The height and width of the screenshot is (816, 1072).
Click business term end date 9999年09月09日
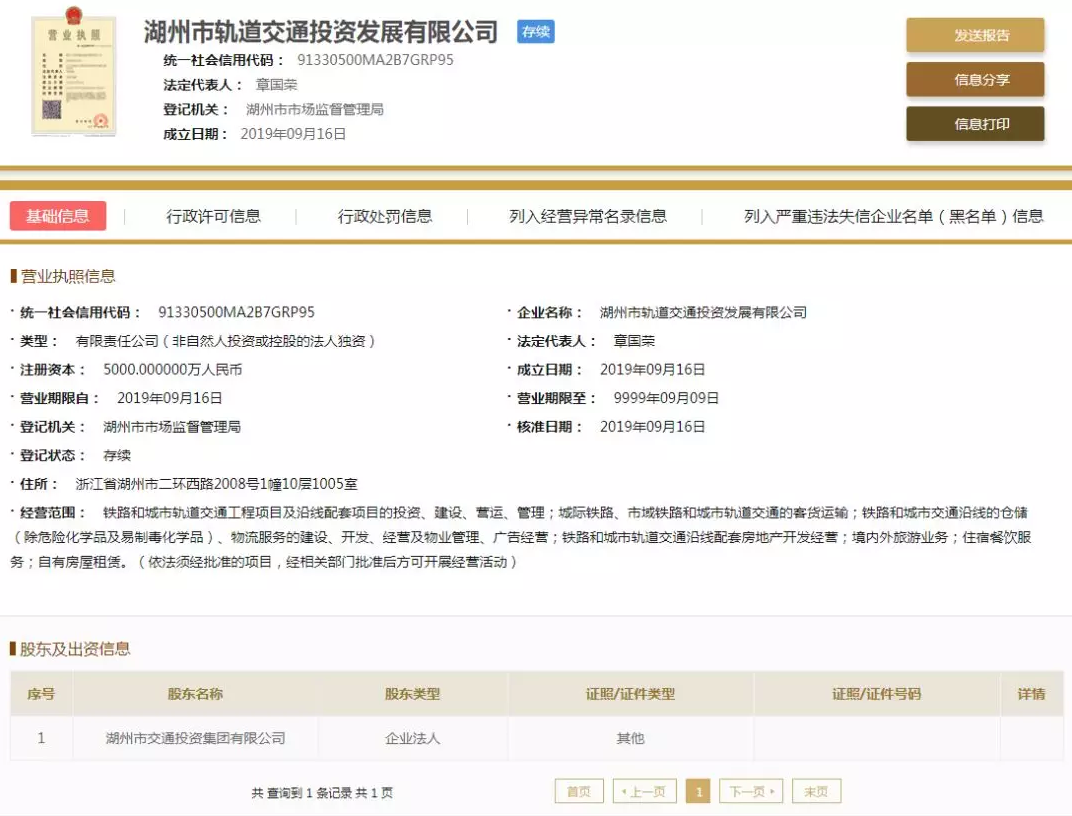pos(666,398)
